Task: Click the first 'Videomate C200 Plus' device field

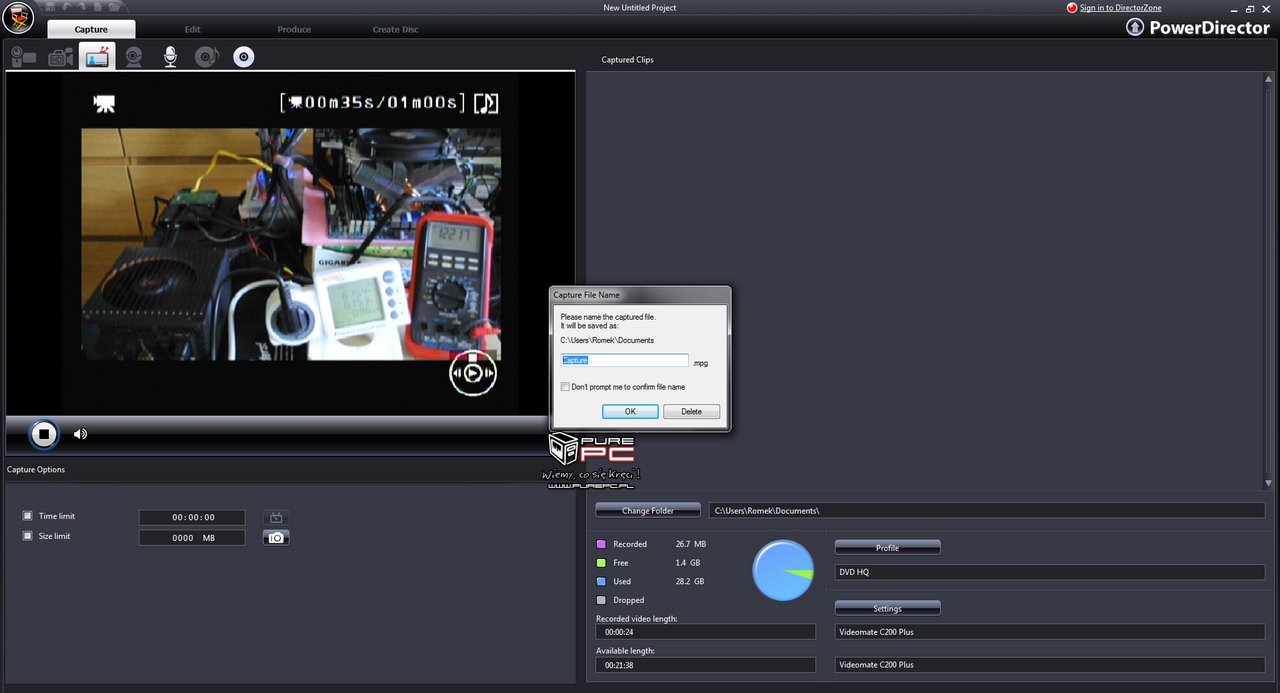Action: (x=1050, y=632)
